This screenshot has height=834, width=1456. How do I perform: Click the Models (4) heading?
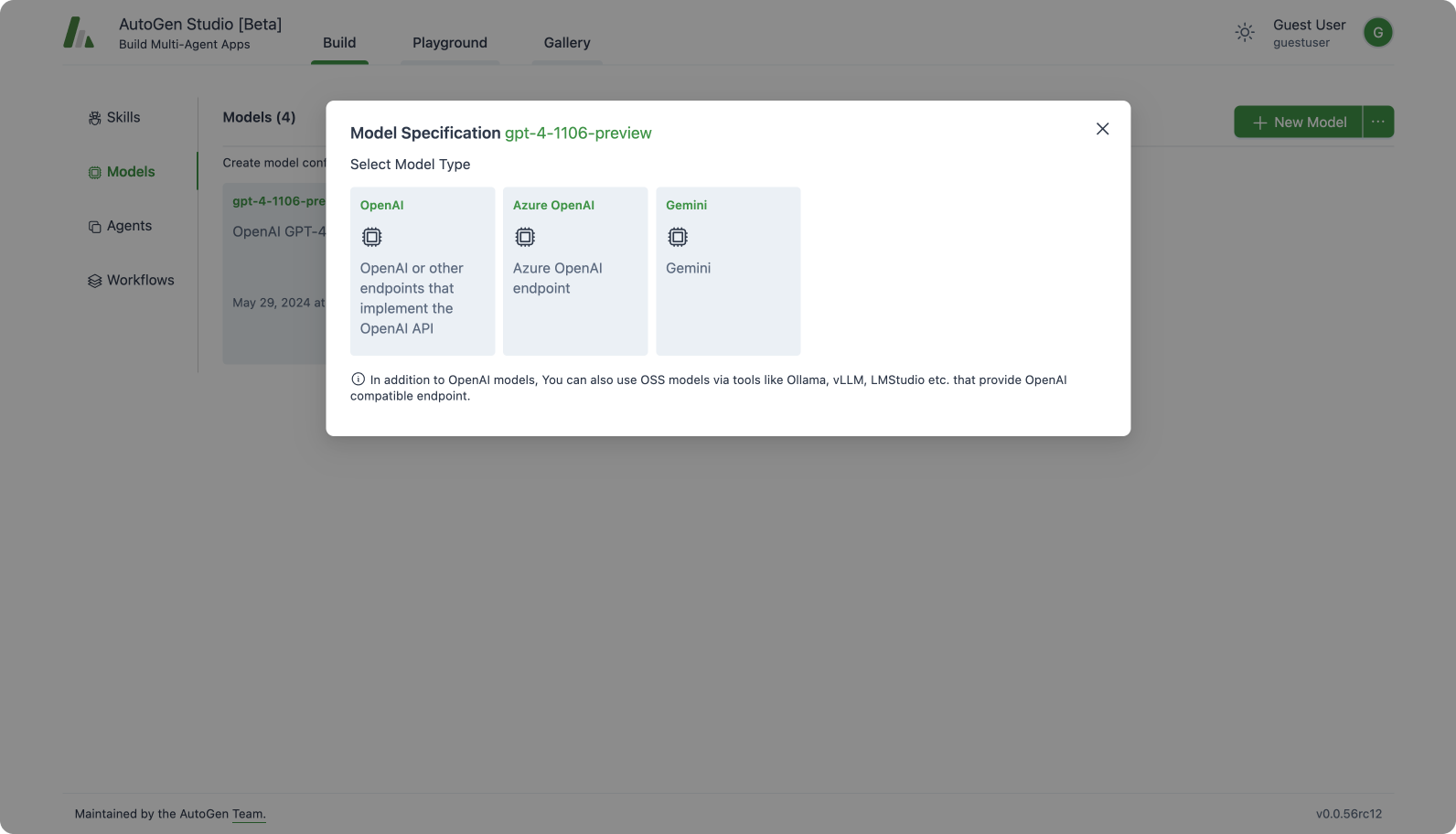[x=259, y=117]
